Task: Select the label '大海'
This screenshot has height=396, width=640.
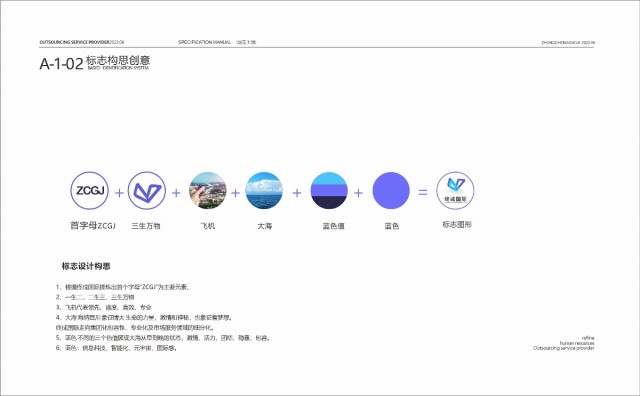Action: tap(264, 226)
